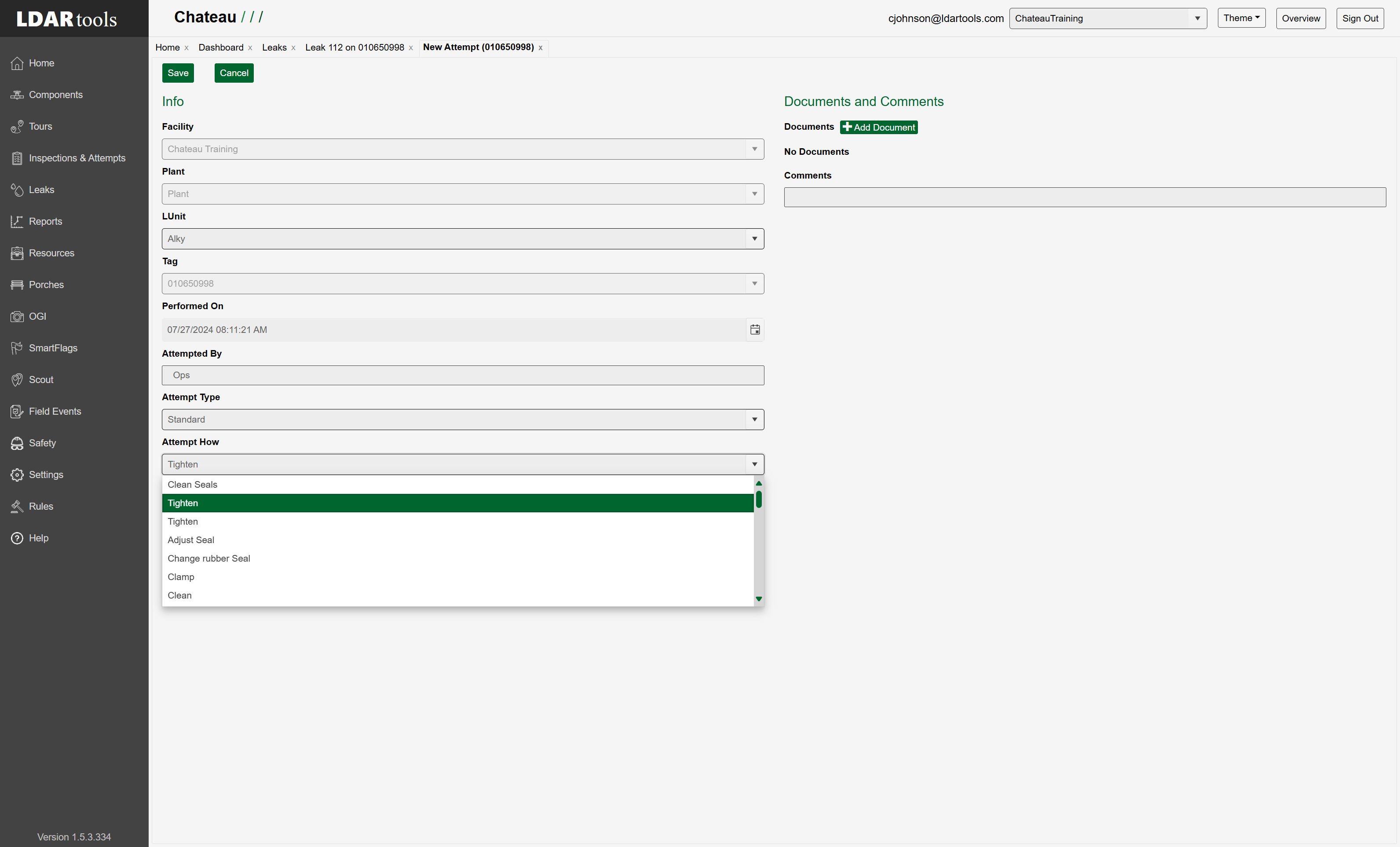The width and height of the screenshot is (1400, 847).
Task: Open SmartFlags in the sidebar
Action: [x=44, y=348]
